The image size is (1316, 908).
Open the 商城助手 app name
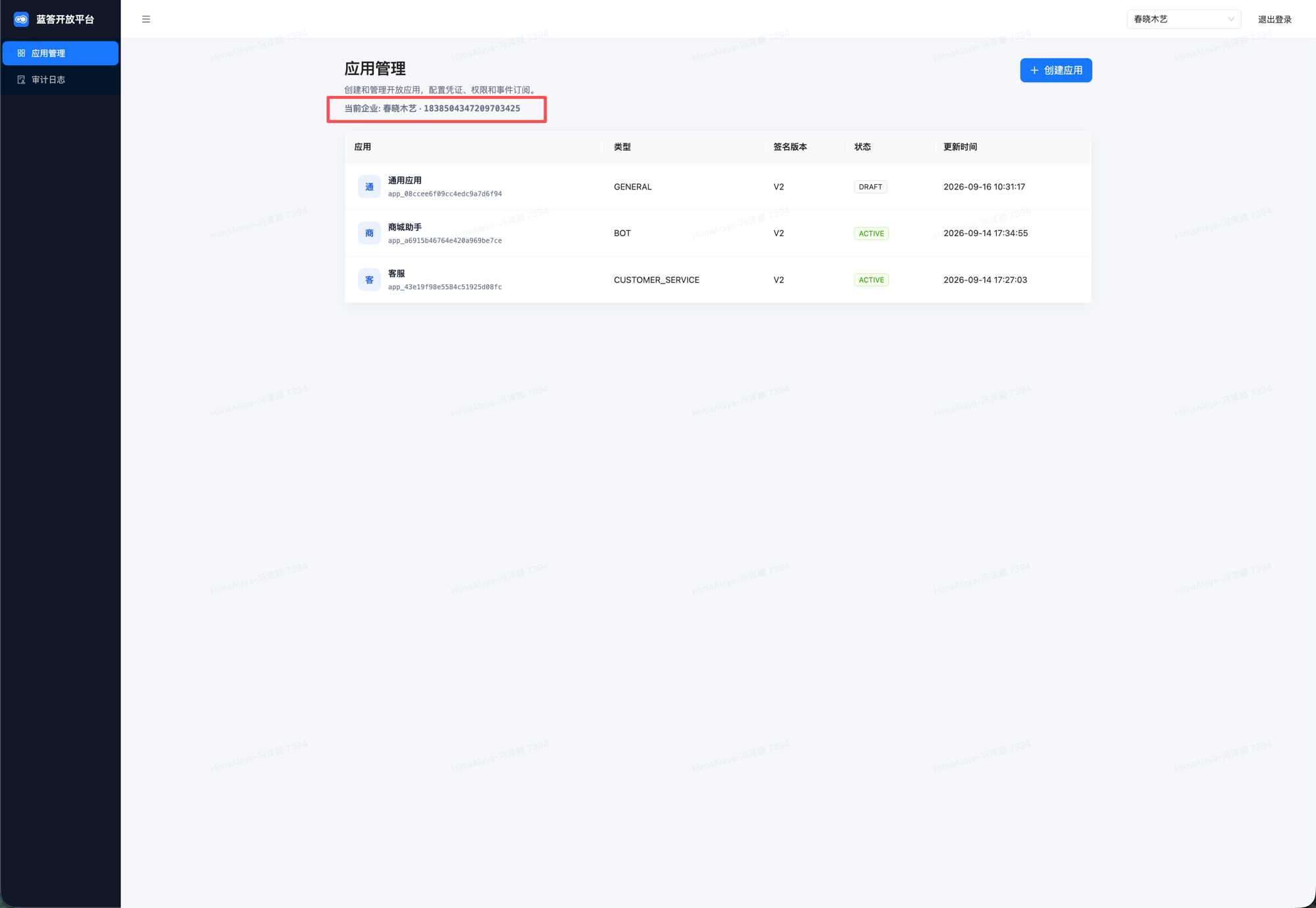(405, 227)
